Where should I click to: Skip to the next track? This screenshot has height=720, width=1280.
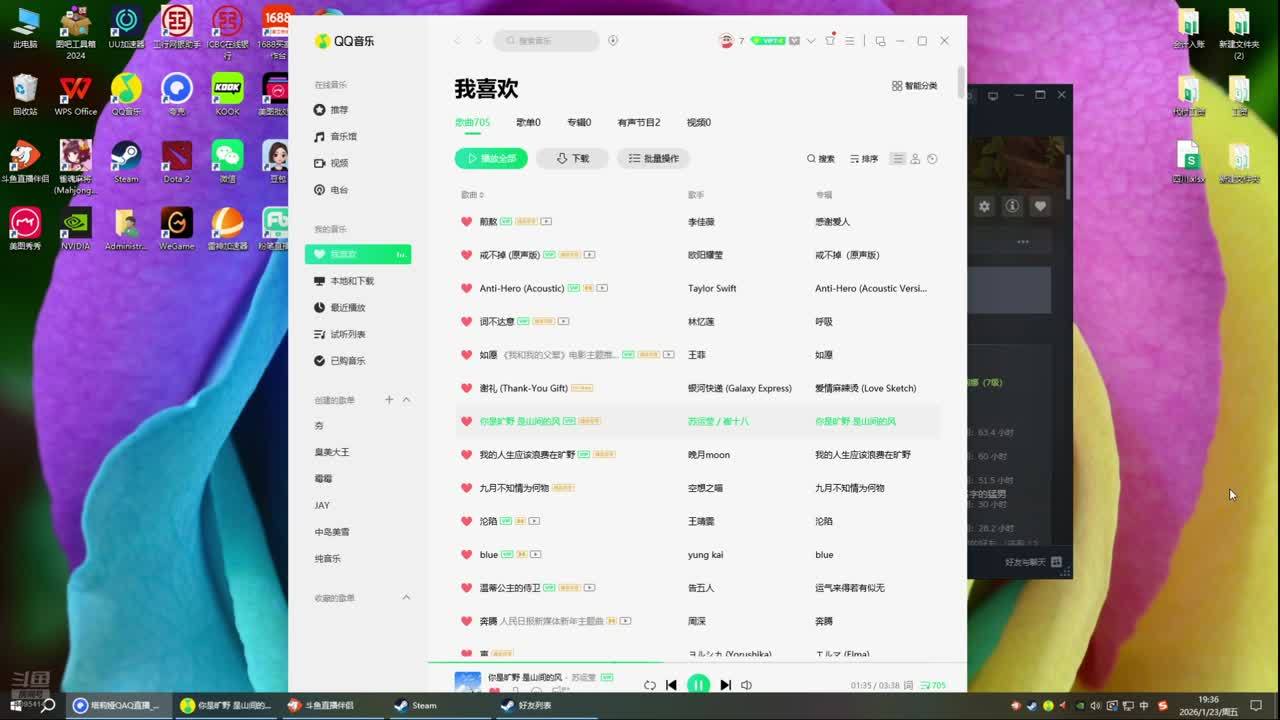click(725, 685)
